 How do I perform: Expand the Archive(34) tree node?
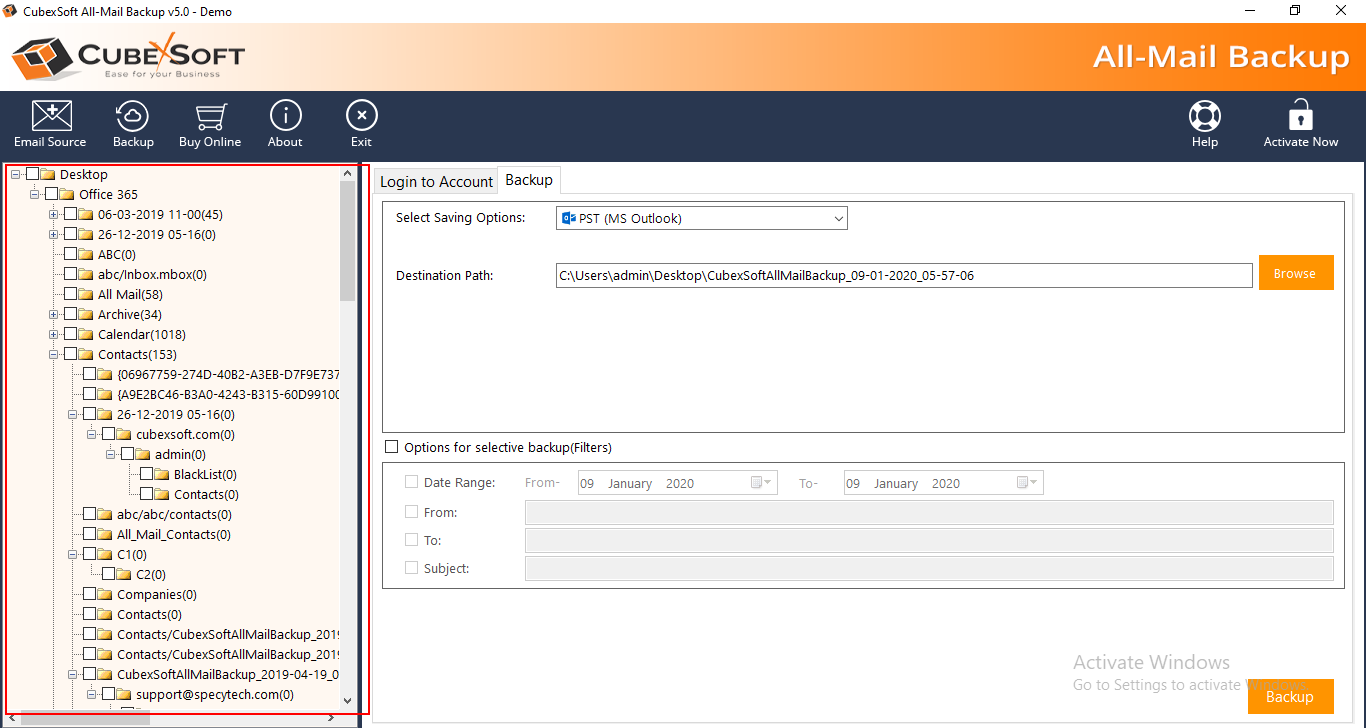(x=54, y=314)
